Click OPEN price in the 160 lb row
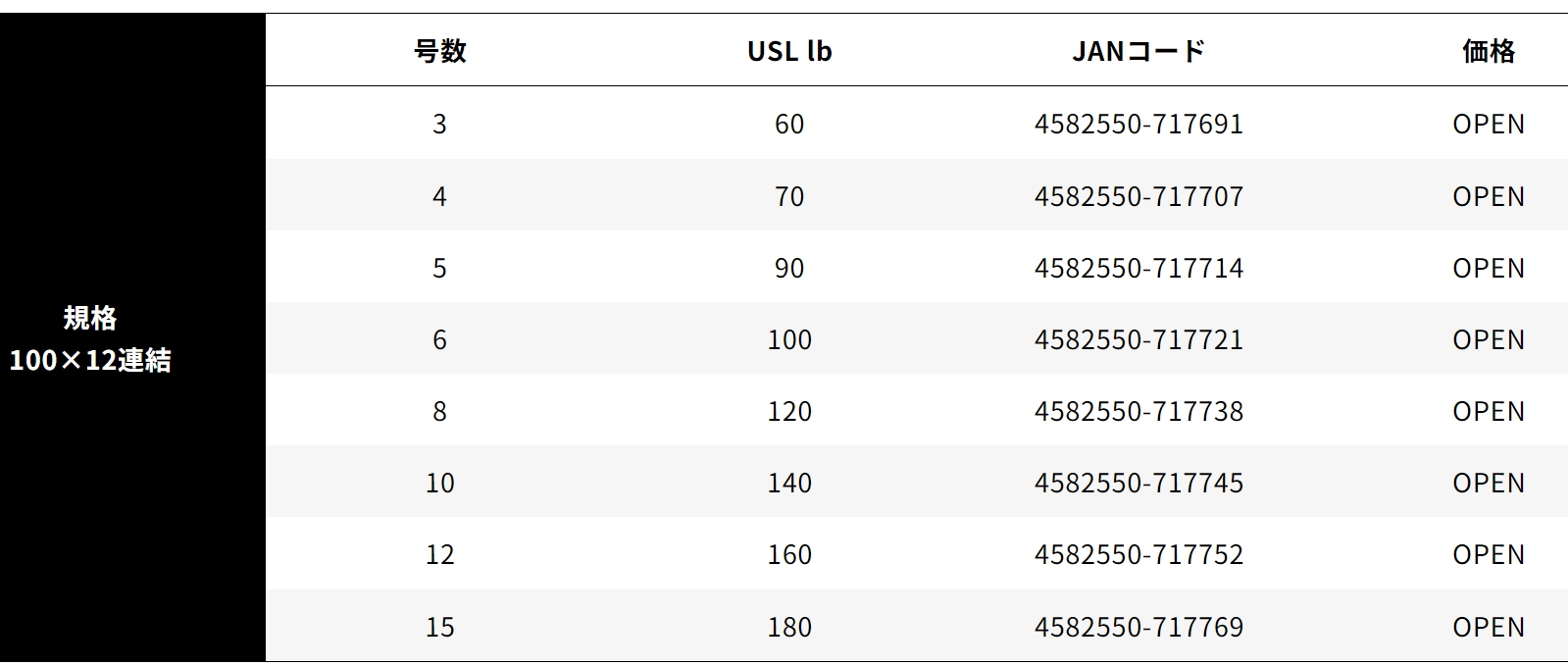Viewport: 1568px width, 666px height. 1488,554
